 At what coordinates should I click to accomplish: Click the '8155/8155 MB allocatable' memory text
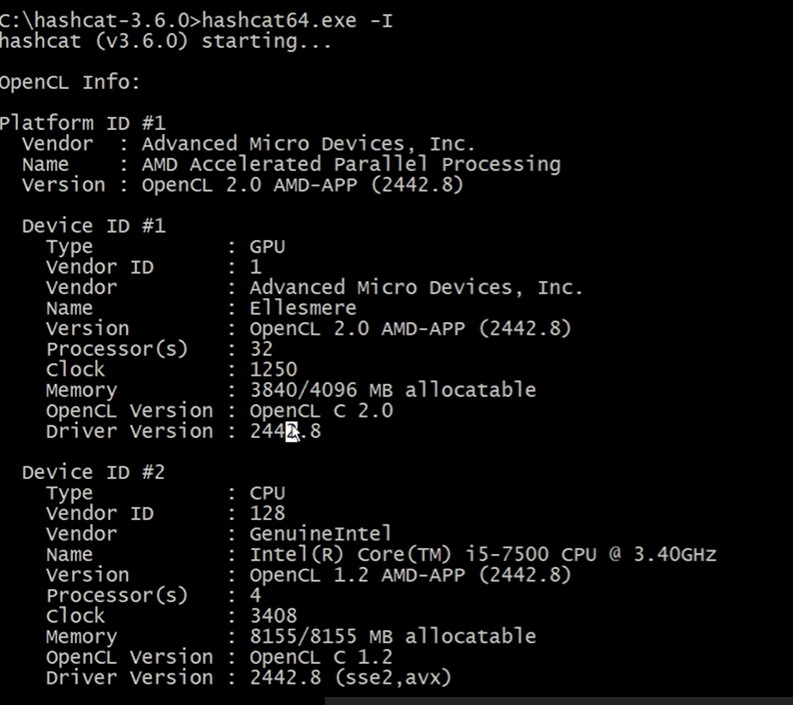(392, 636)
